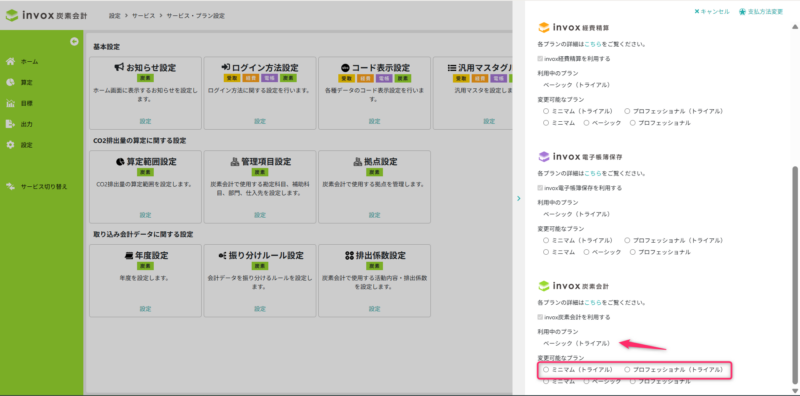
Task: Click the hierarchy icon on 管理項目設定 card
Action: [235, 162]
